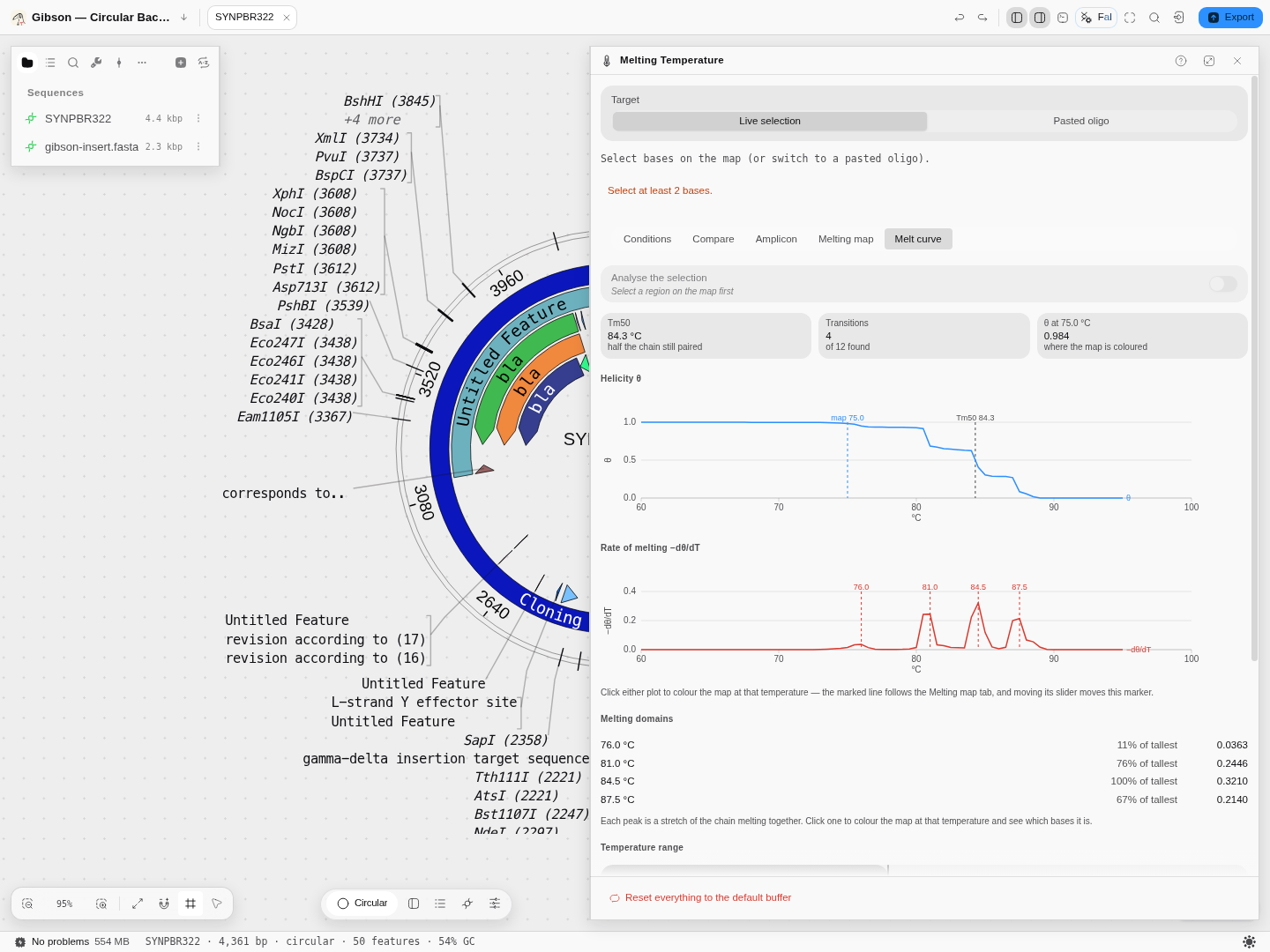
Task: Open gibson-insert.fasta row options menu
Action: click(x=198, y=147)
